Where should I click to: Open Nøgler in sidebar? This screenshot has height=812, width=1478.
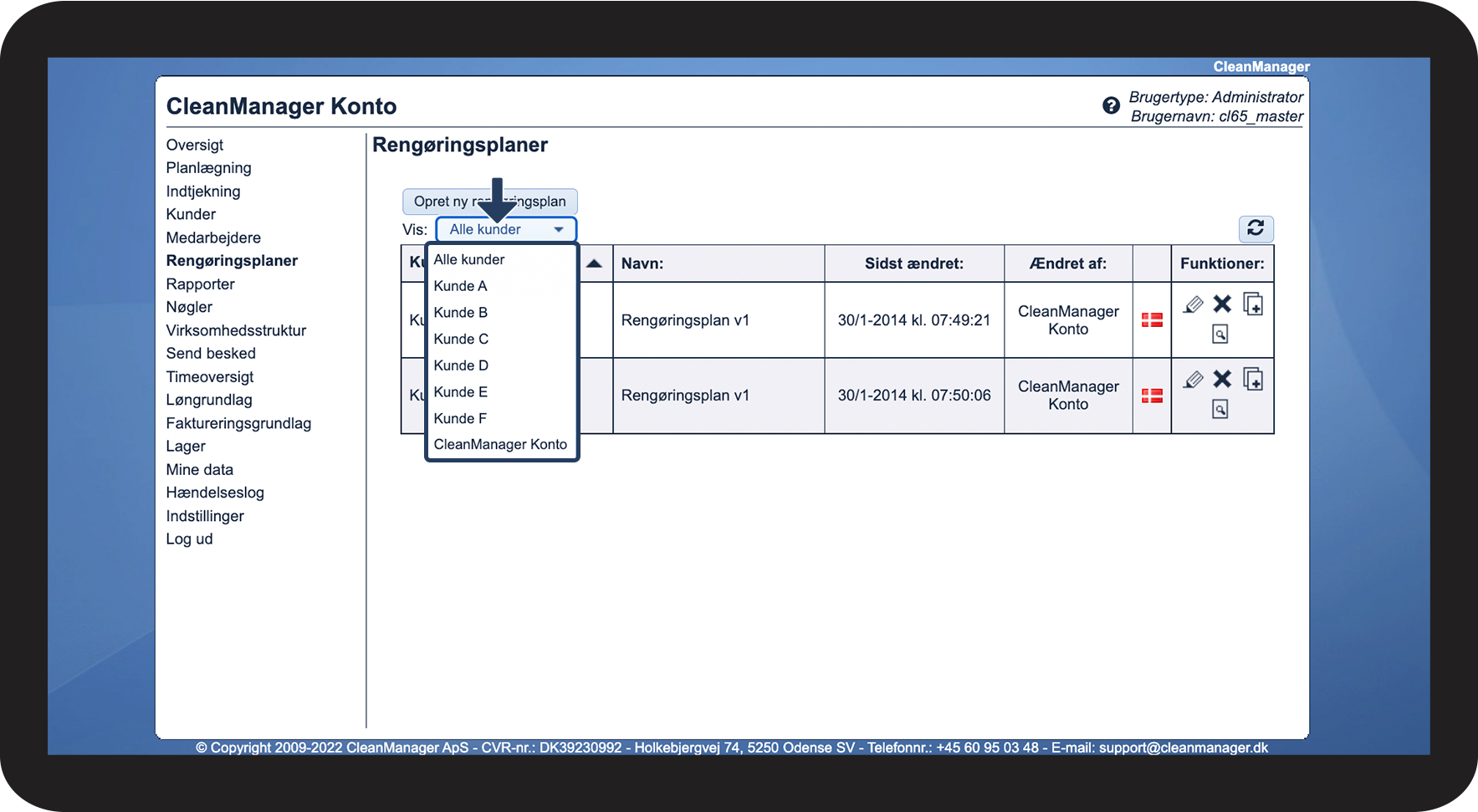(x=189, y=307)
